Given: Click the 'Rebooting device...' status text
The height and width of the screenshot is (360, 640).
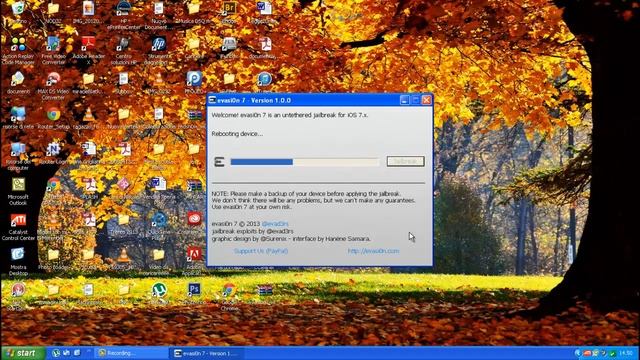Looking at the screenshot, I should (x=237, y=134).
